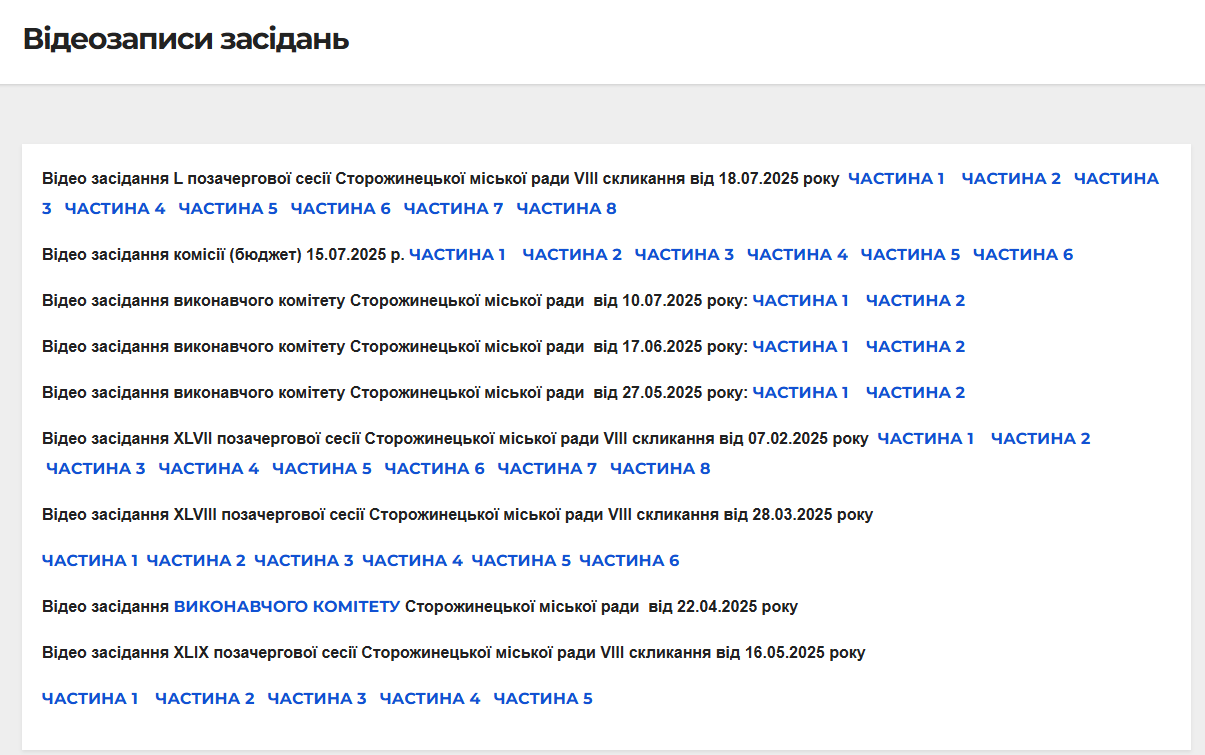This screenshot has height=755, width=1205.
Task: Open ЧАСТИНА 1 of XLIX session 16.05.2025
Action: click(90, 699)
